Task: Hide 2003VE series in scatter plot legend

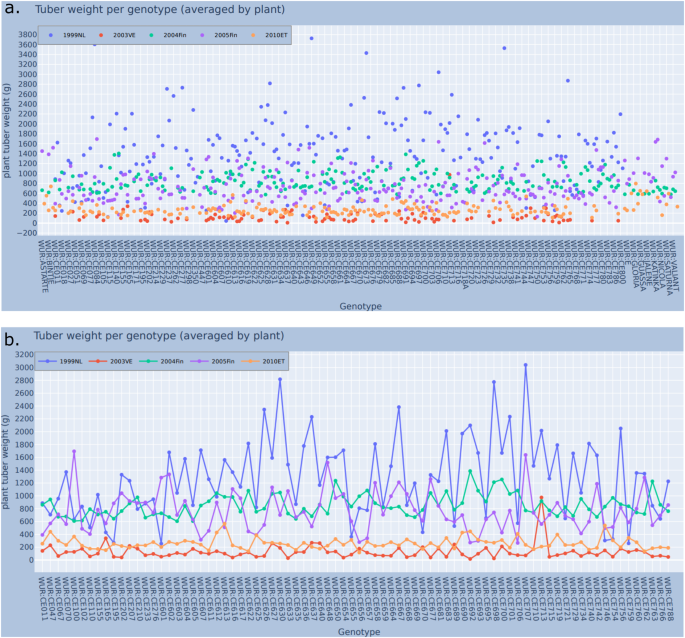Action: pos(121,35)
